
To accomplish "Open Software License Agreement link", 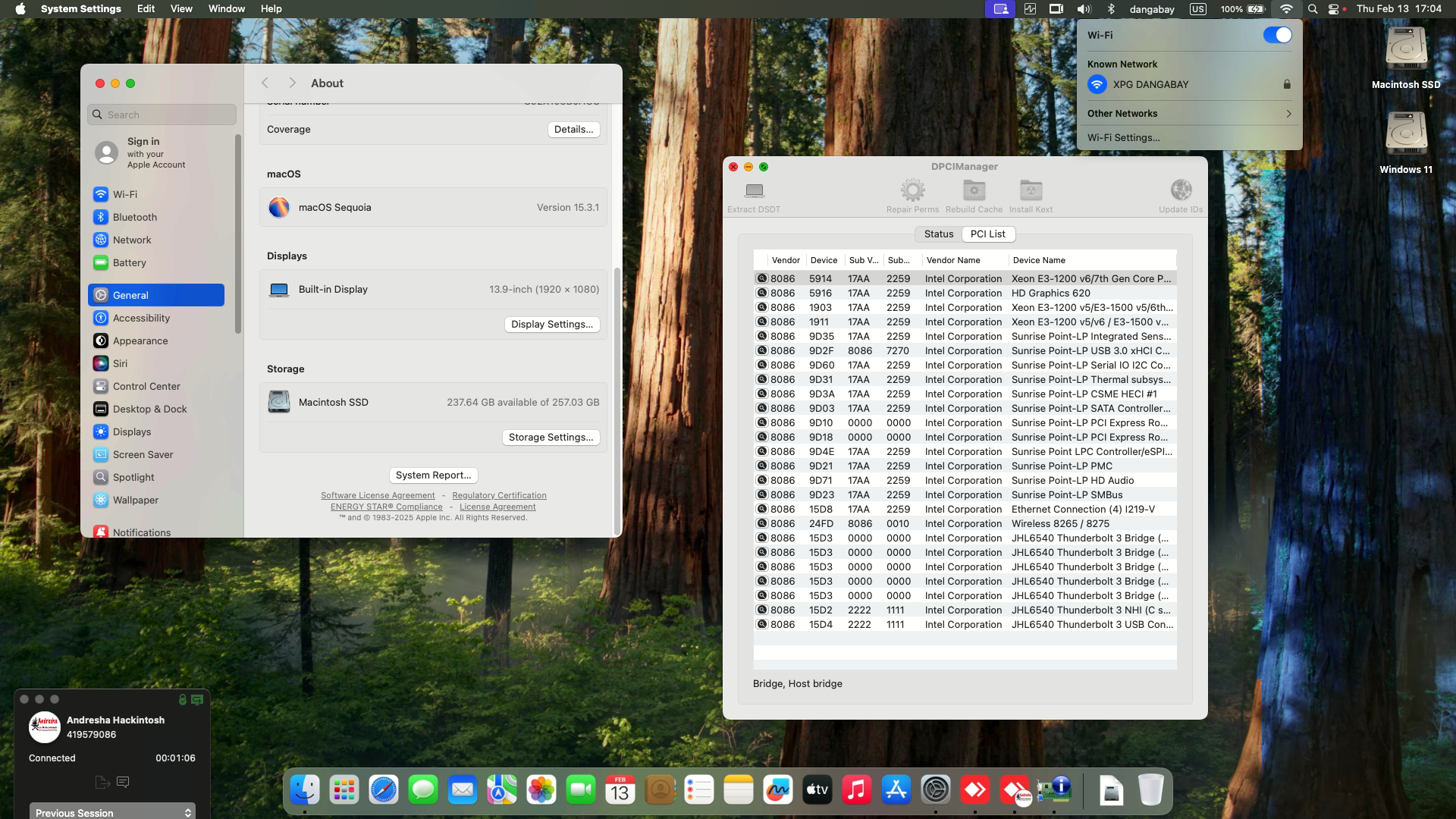I will pyautogui.click(x=378, y=496).
